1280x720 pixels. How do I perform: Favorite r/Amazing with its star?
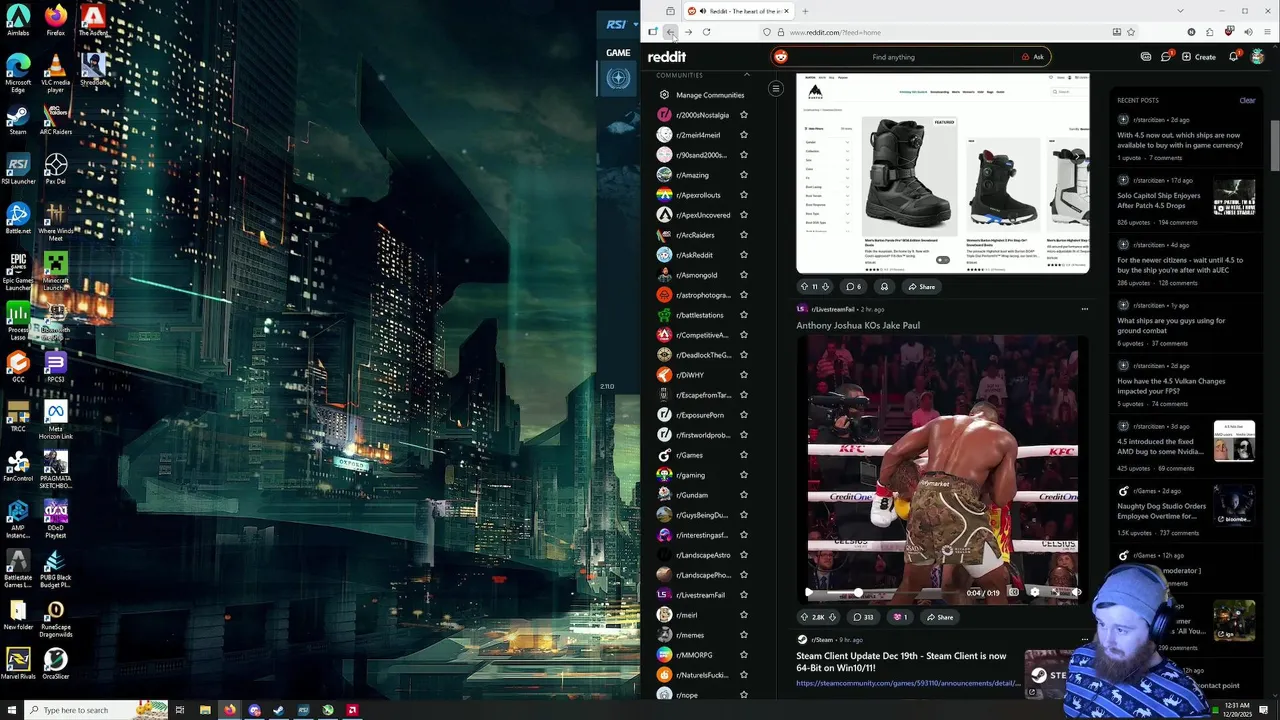coord(744,175)
